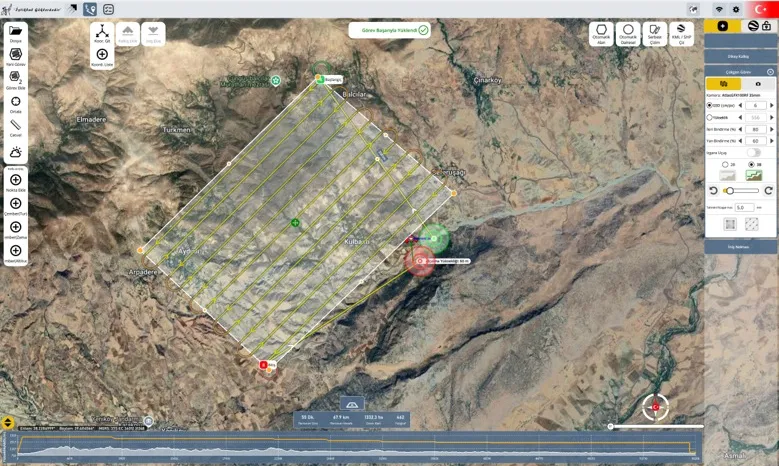The width and height of the screenshot is (779, 466).
Task: Open settings with the gear icon
Action: point(736,9)
